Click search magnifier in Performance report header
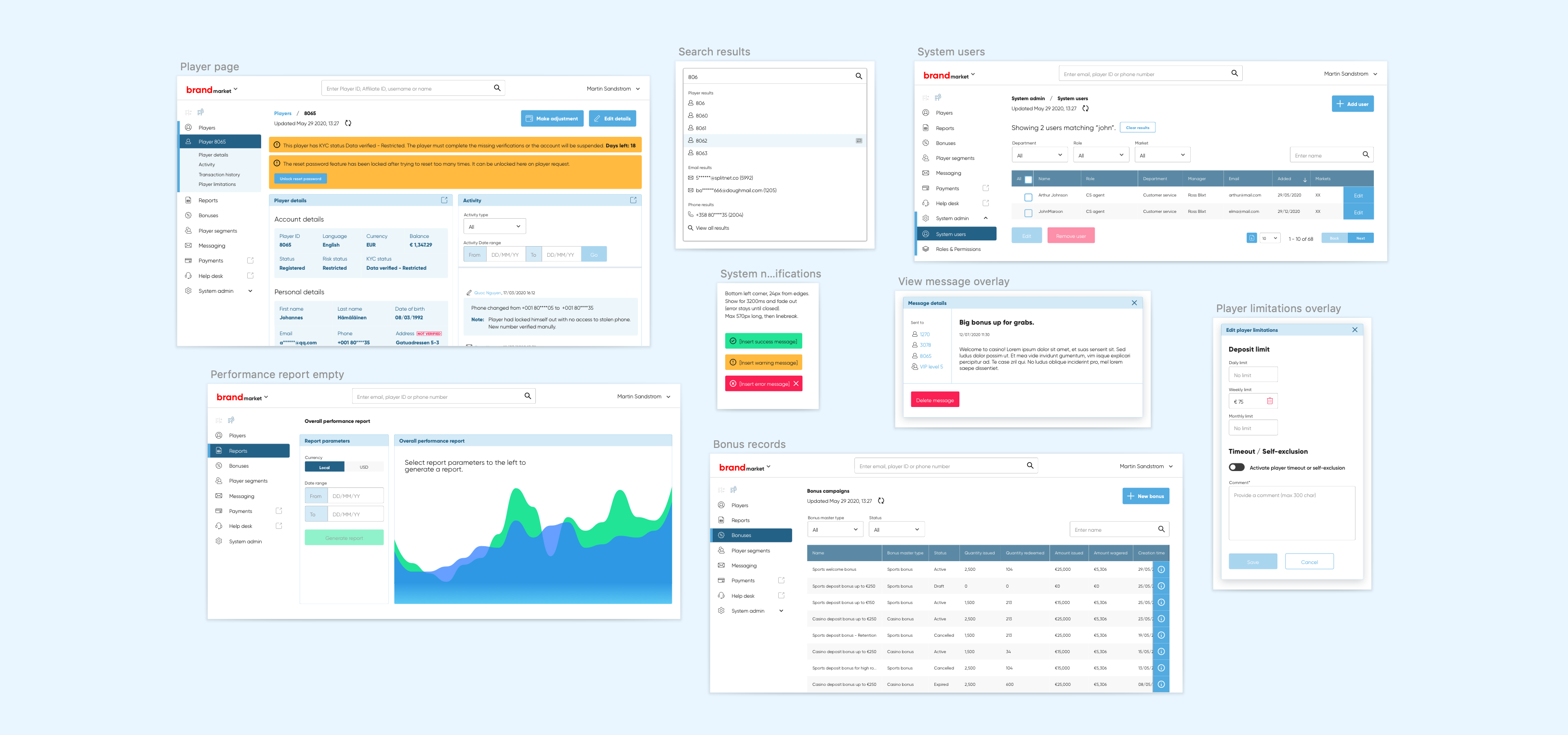This screenshot has height=735, width=1568. click(x=527, y=396)
